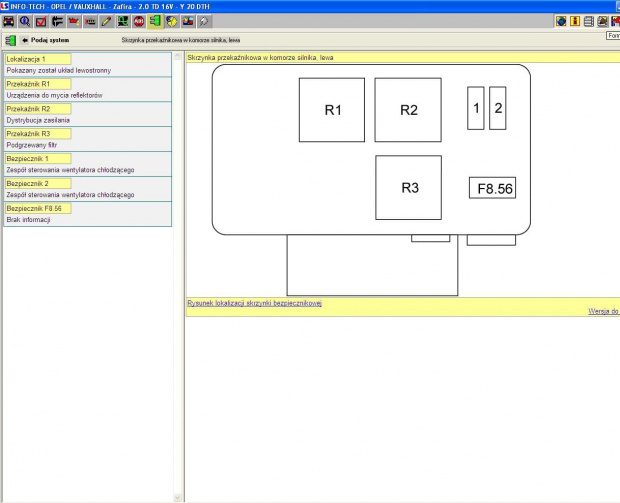Open the red checkmark toolbar icon
The height and width of the screenshot is (503, 620).
pos(41,21)
